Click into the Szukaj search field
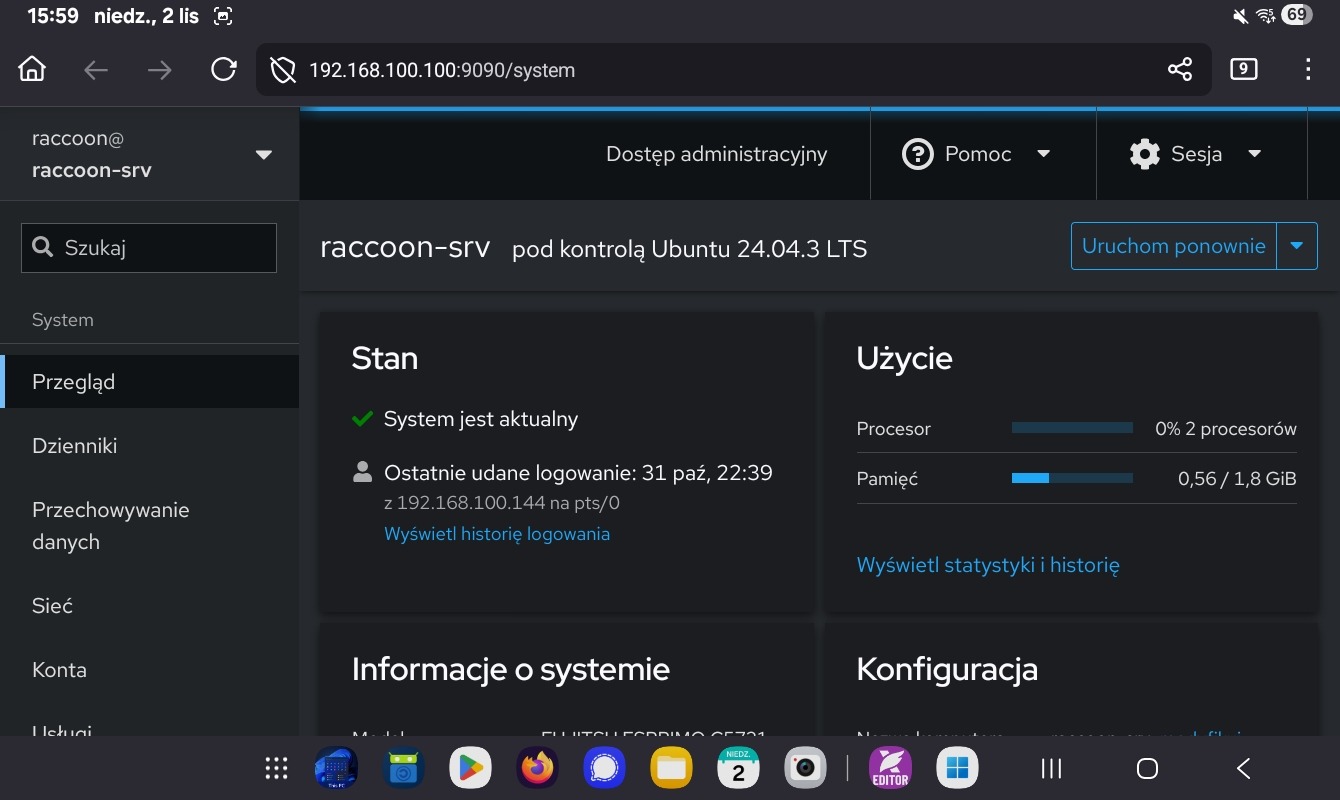 160,248
